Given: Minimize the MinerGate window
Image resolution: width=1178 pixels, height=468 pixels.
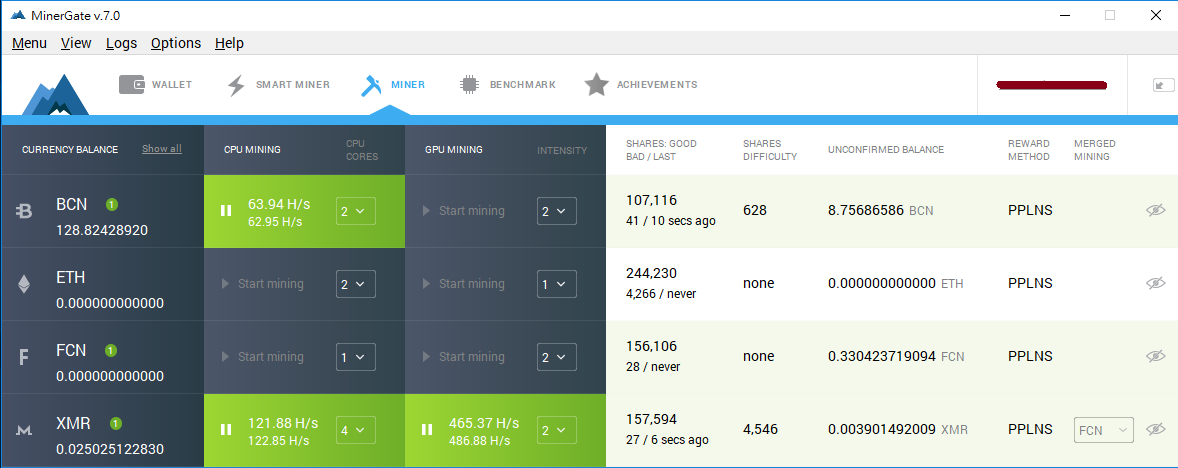Looking at the screenshot, I should coord(1064,15).
